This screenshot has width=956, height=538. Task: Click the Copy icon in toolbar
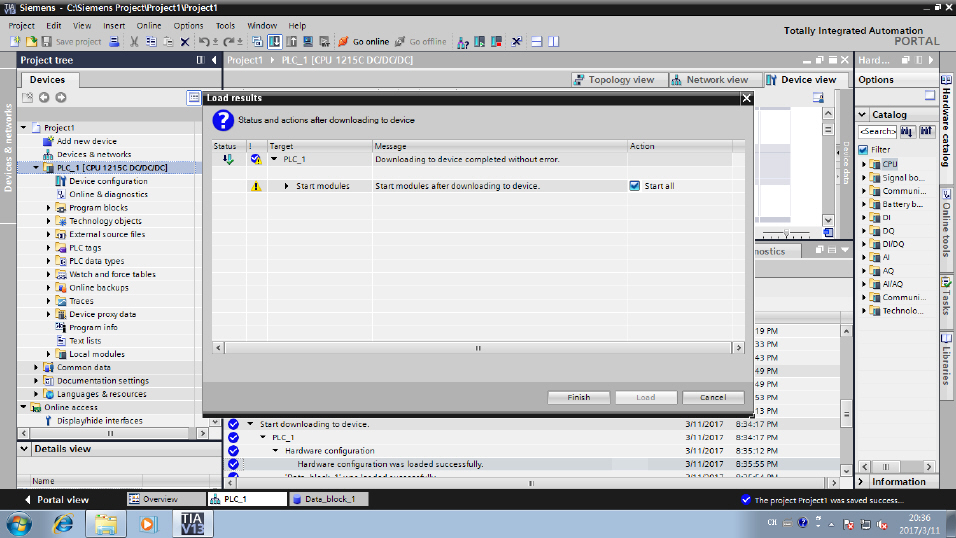click(151, 41)
